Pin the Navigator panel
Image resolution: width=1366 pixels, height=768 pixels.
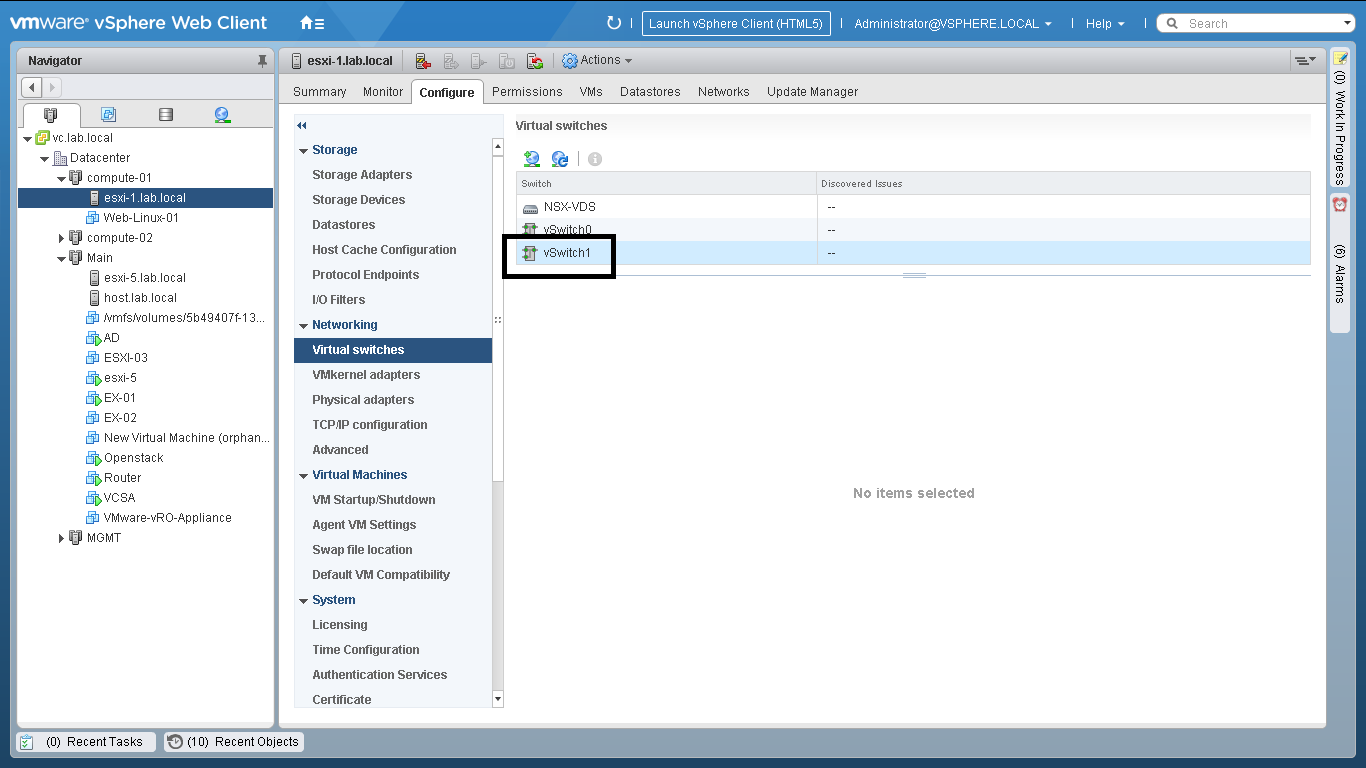click(263, 61)
